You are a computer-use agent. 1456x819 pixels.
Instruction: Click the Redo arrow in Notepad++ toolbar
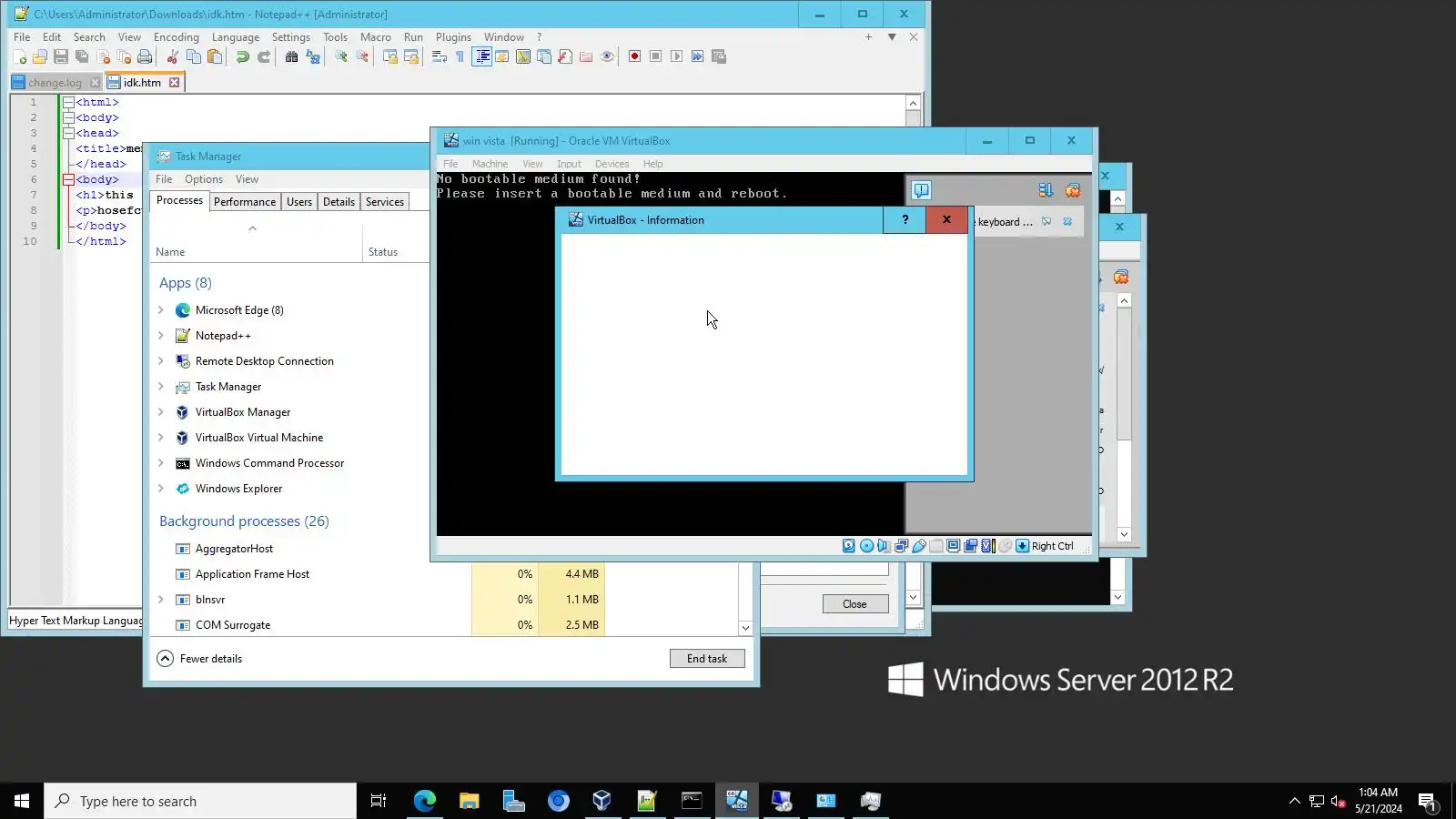point(264,56)
